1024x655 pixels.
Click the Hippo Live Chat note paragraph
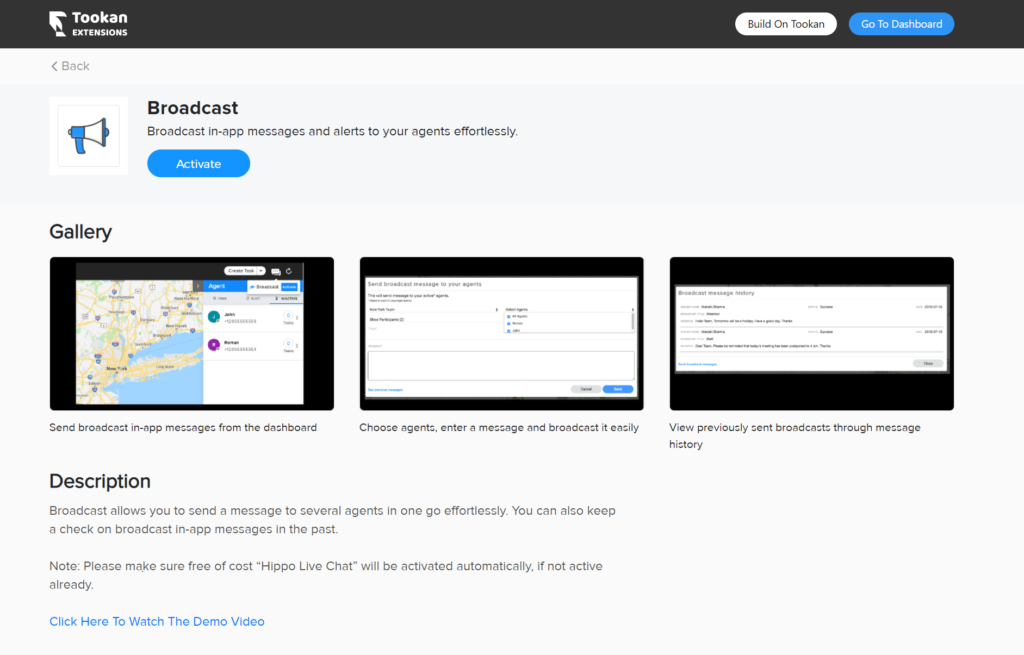click(x=326, y=575)
